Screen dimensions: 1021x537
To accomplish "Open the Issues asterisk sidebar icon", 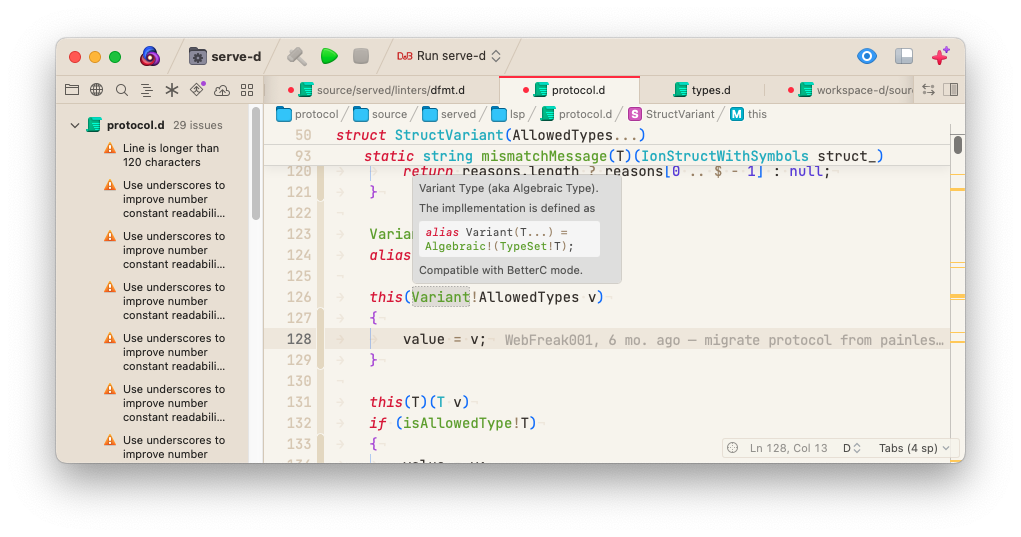I will (172, 90).
